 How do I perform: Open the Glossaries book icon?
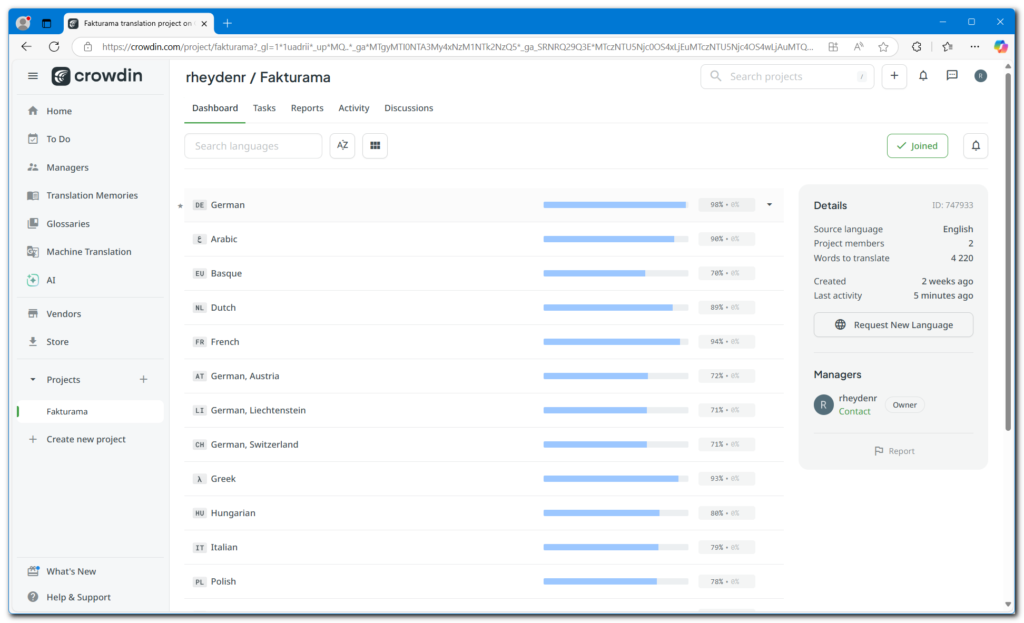pos(33,223)
